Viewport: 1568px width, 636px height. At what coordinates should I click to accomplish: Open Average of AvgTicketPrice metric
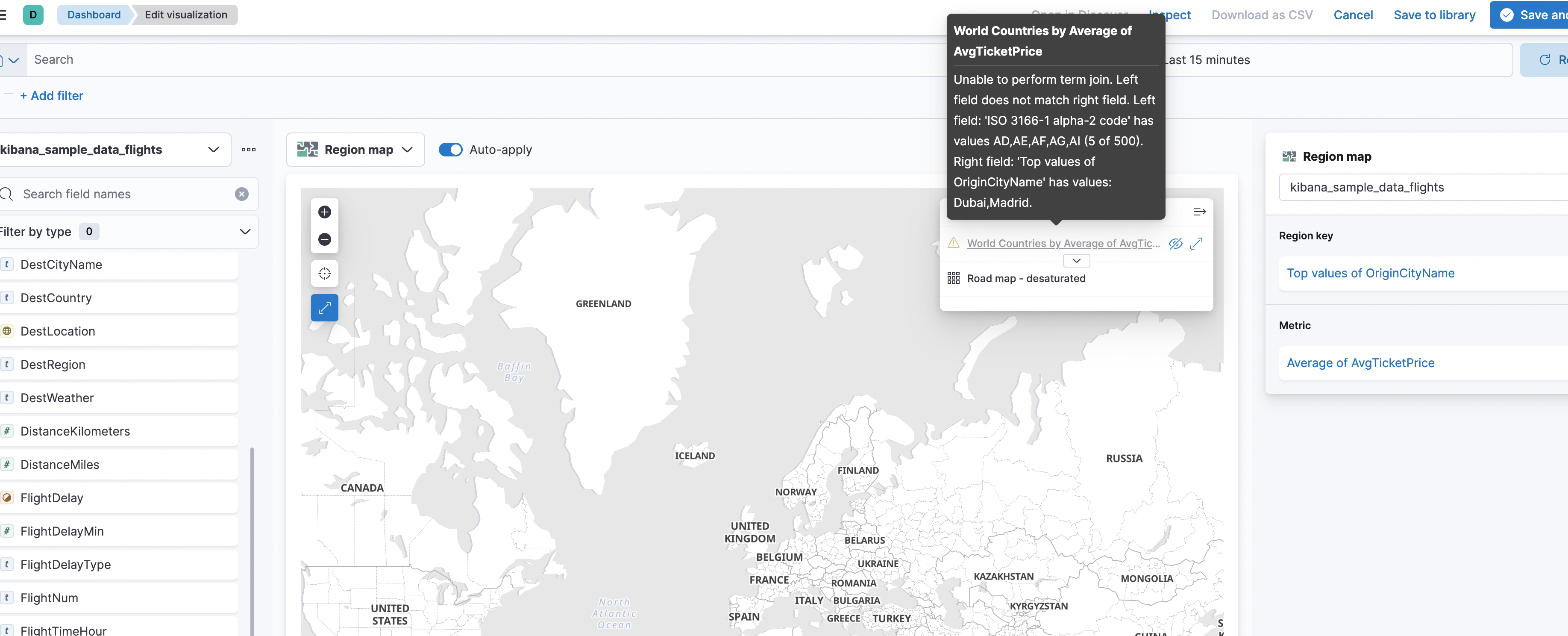[1360, 363]
